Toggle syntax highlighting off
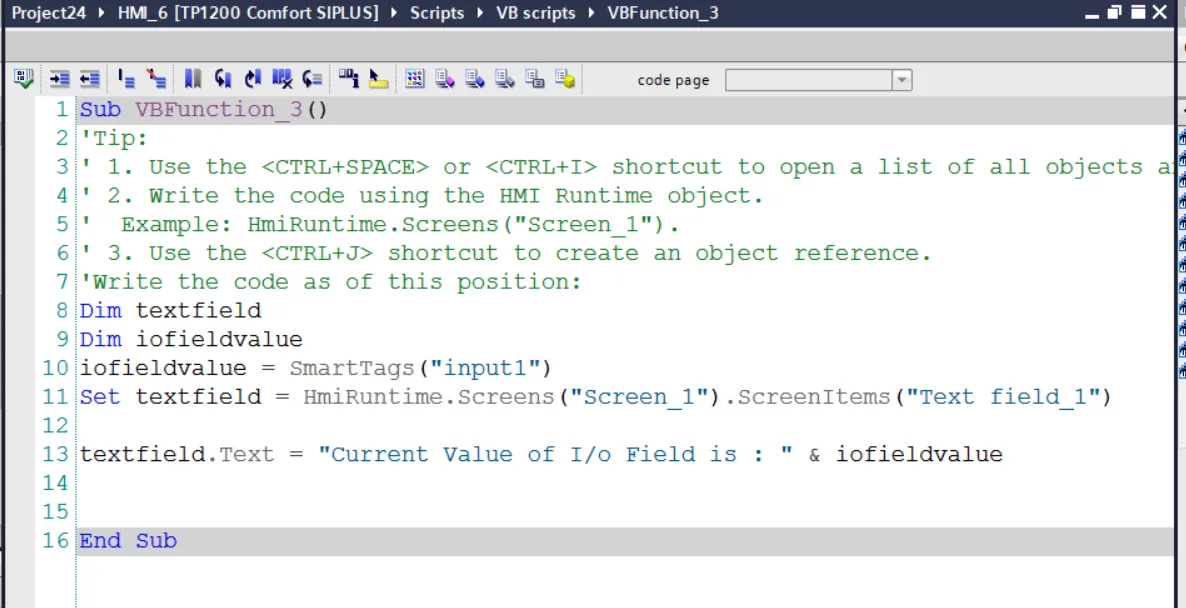This screenshot has width=1186, height=608. (154, 78)
